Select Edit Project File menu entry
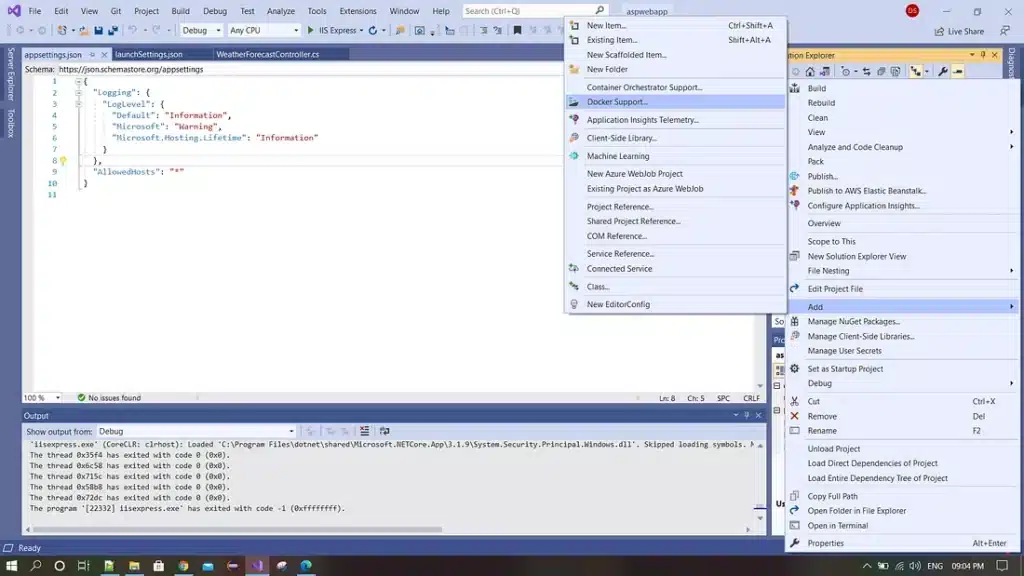1024x576 pixels. point(905,289)
